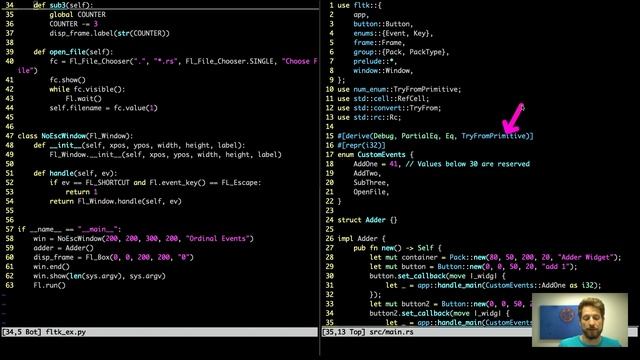This screenshot has width=640, height=360.
Task: Click the 'fc.show()' line
Action: pyautogui.click(x=67, y=80)
